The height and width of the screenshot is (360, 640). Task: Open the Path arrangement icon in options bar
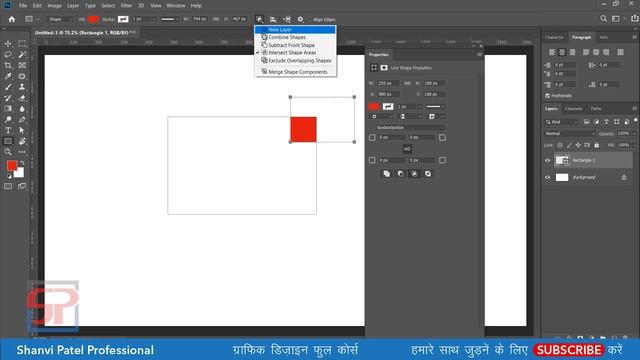tap(287, 19)
